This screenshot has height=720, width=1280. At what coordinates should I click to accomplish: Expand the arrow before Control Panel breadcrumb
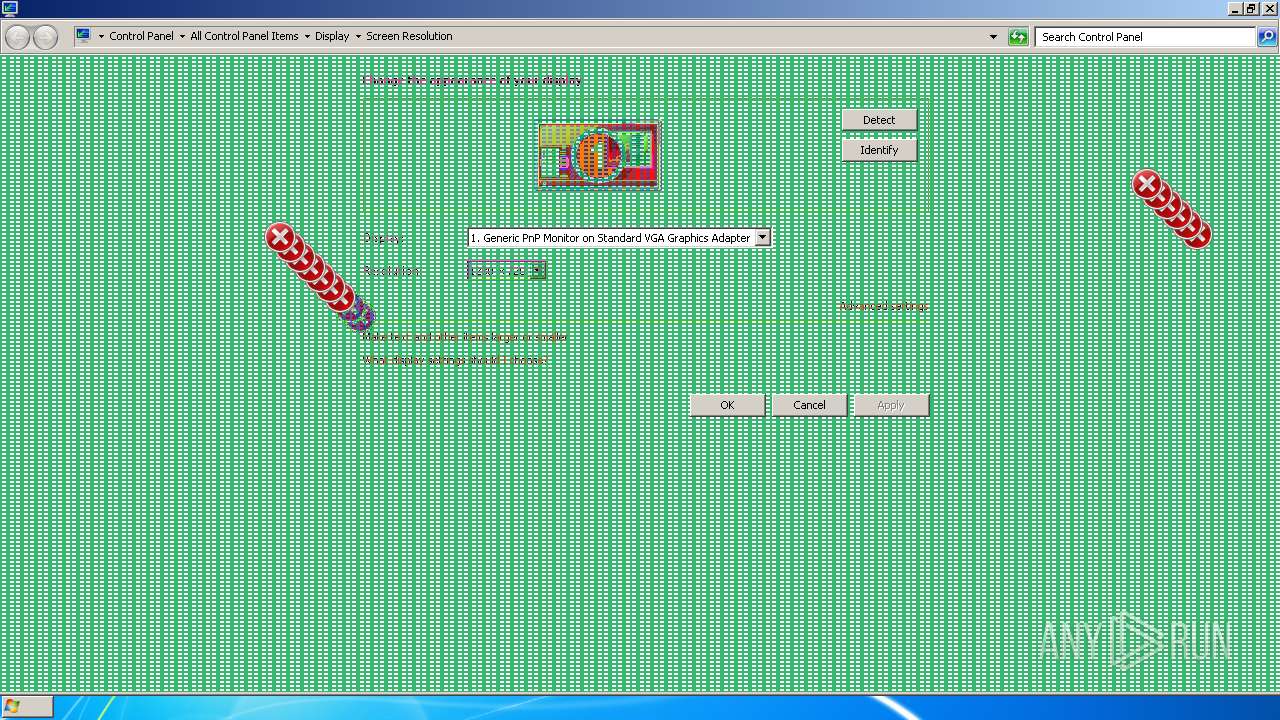point(101,37)
